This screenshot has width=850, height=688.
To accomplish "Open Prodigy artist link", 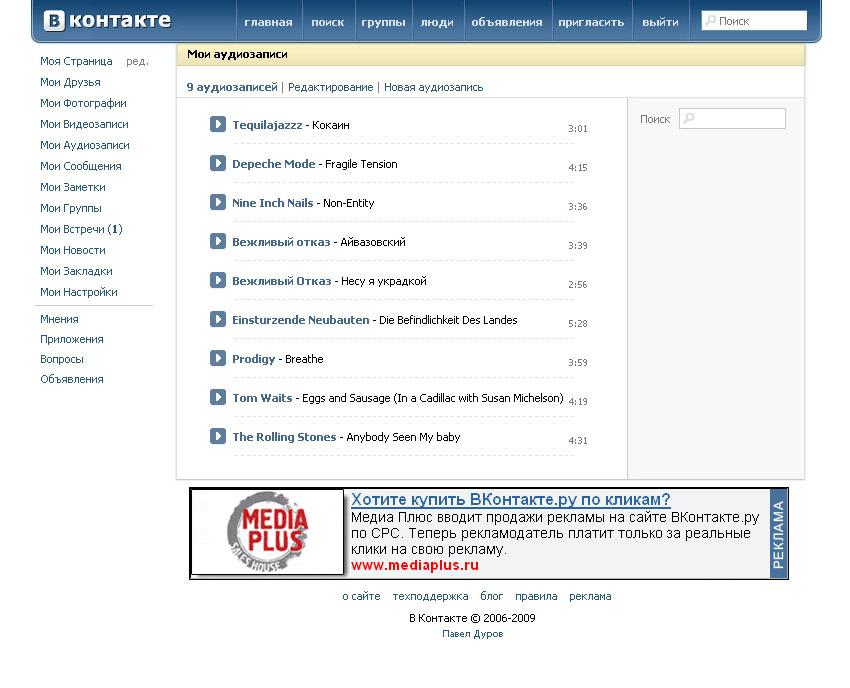I will pyautogui.click(x=254, y=359).
